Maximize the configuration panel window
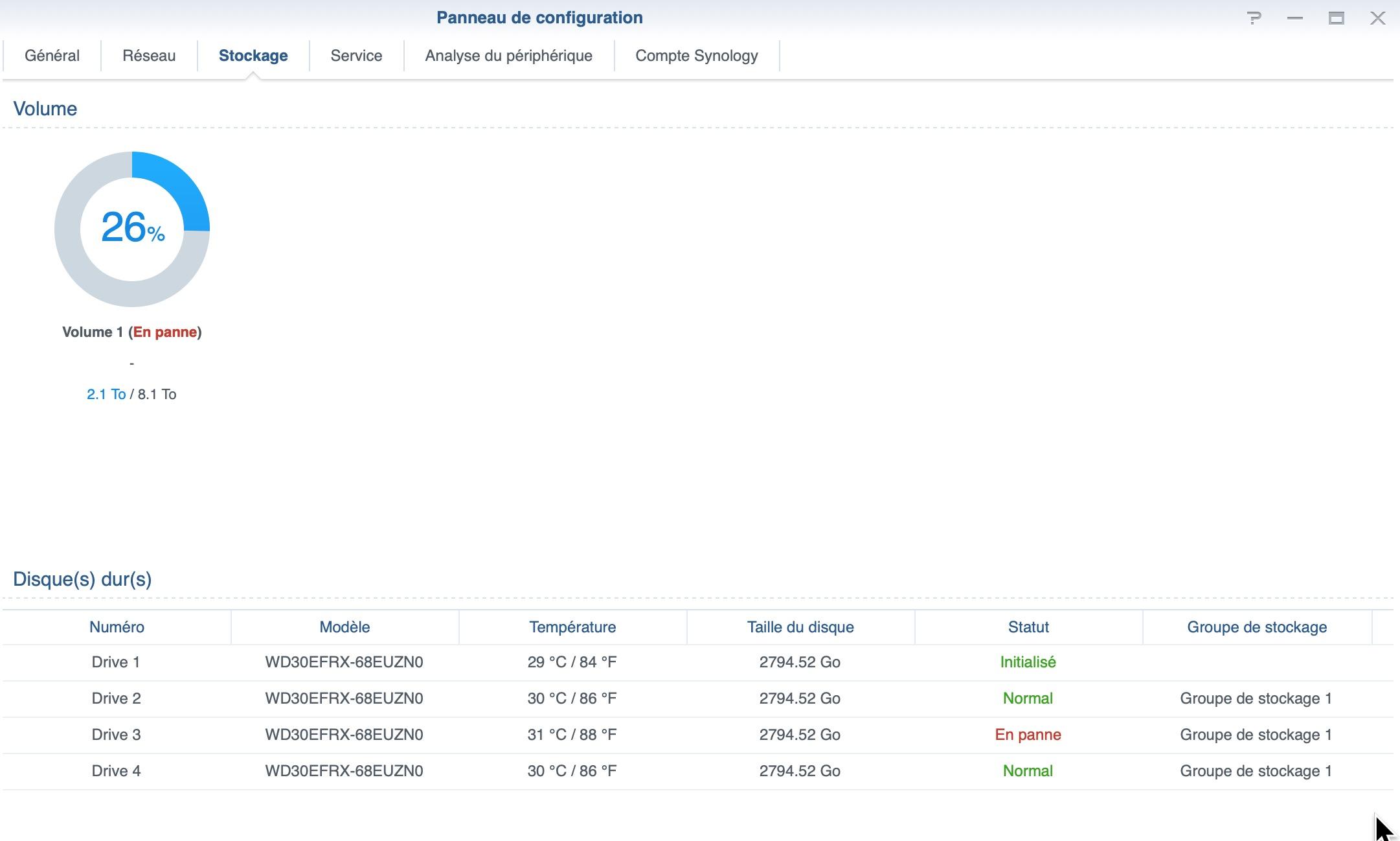Viewport: 1400px width, 841px height. 1336,18
